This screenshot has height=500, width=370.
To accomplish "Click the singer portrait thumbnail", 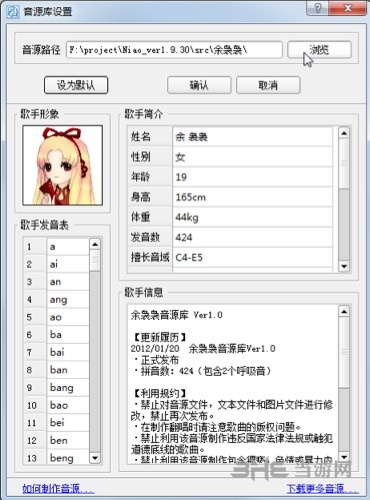I will tap(63, 165).
